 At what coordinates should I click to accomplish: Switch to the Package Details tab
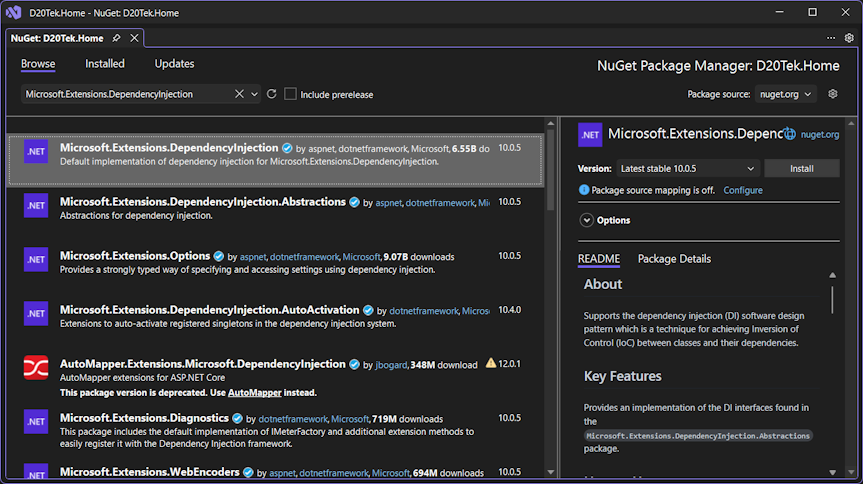674,259
